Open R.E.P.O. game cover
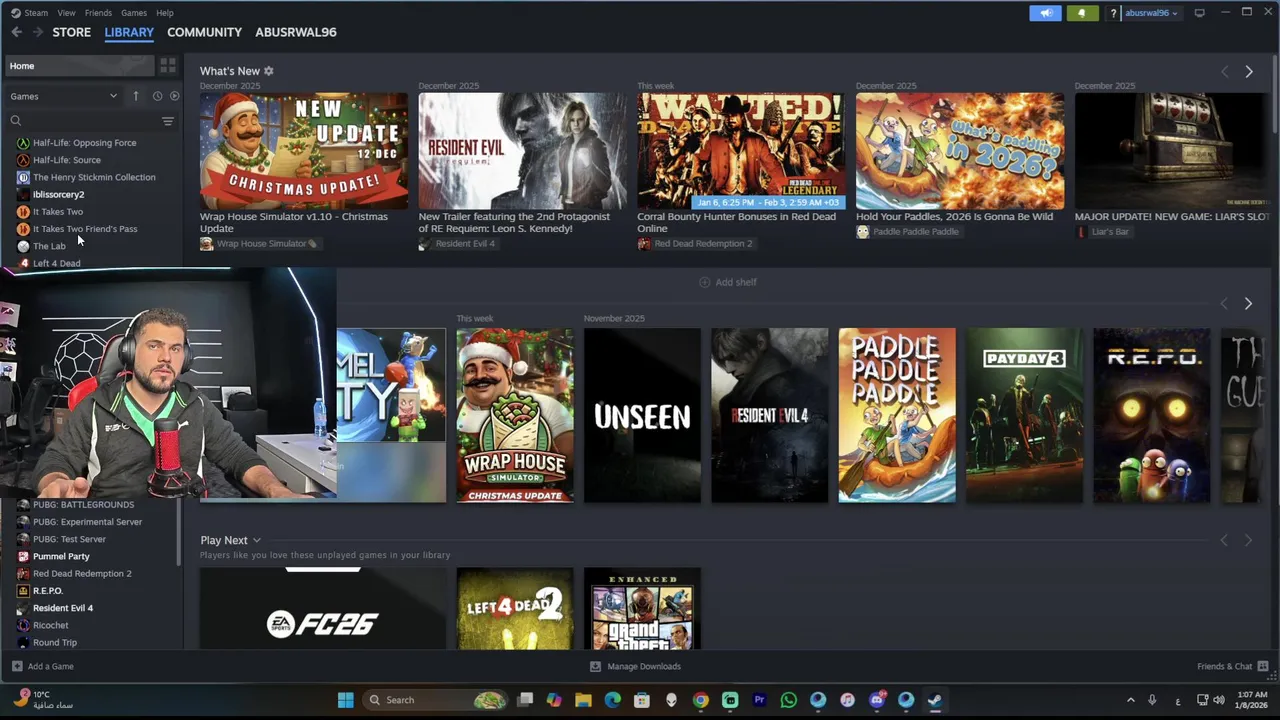 click(x=1151, y=415)
